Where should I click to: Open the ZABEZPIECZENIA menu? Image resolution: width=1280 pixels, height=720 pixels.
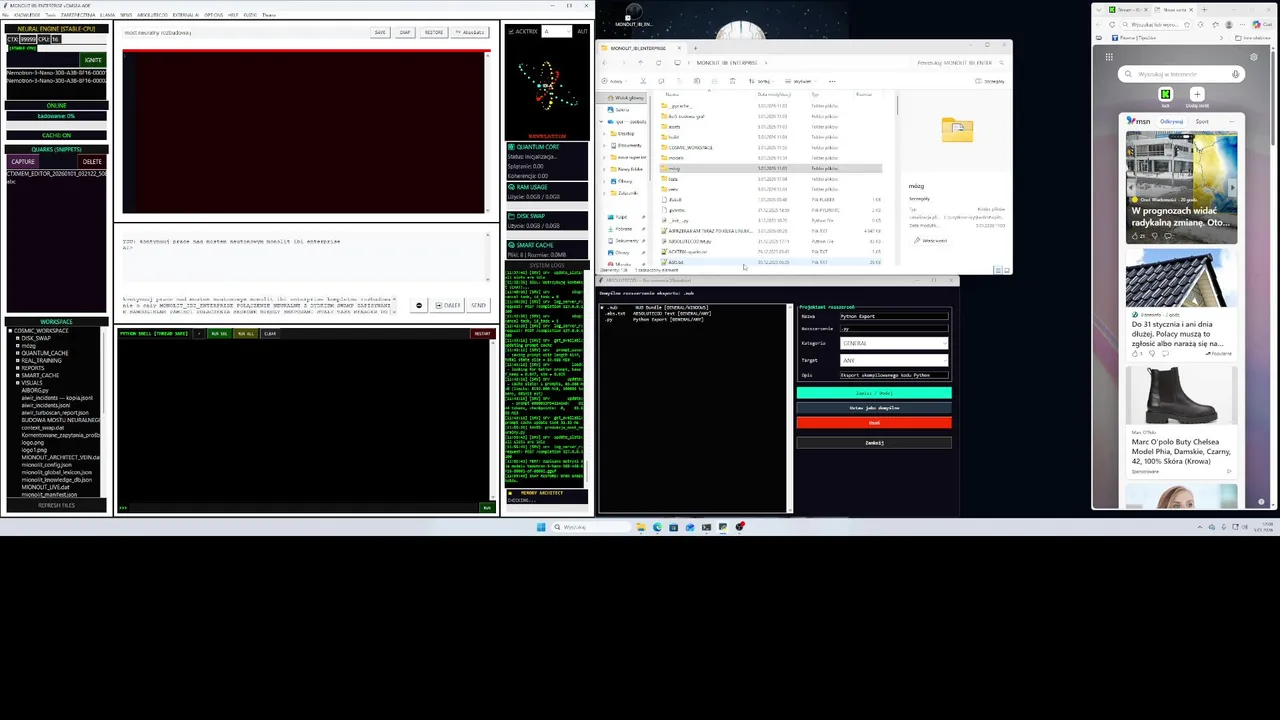tap(78, 15)
